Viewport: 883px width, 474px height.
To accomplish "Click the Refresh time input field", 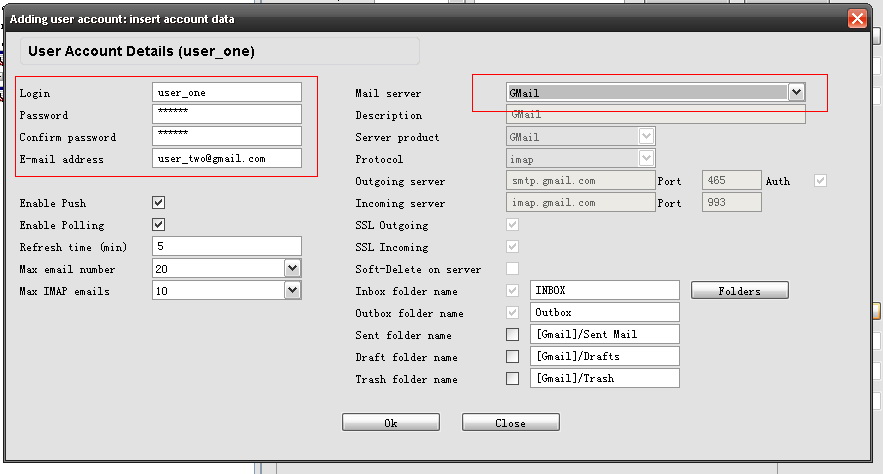I will pyautogui.click(x=227, y=246).
